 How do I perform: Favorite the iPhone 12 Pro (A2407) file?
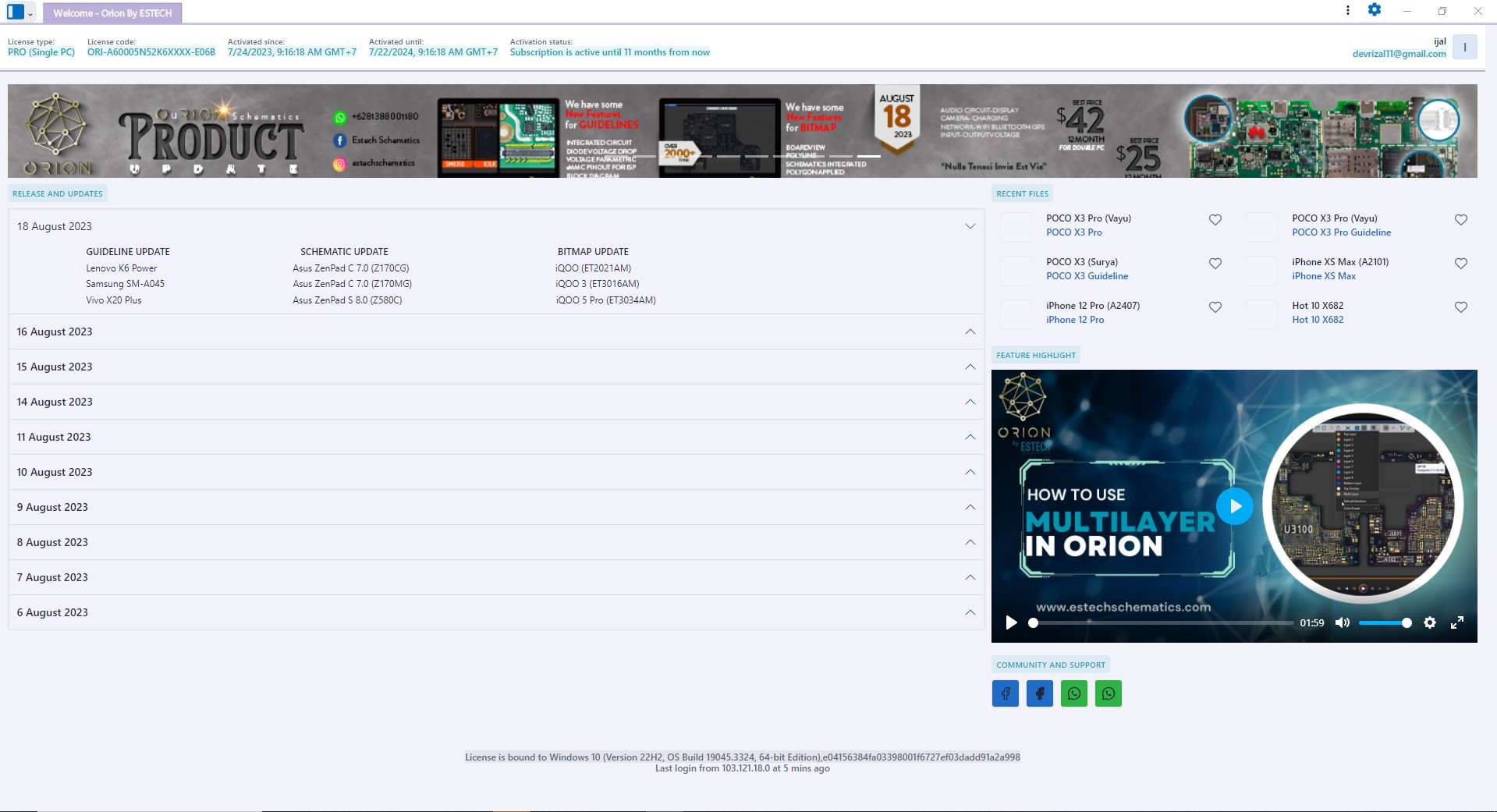(1215, 307)
